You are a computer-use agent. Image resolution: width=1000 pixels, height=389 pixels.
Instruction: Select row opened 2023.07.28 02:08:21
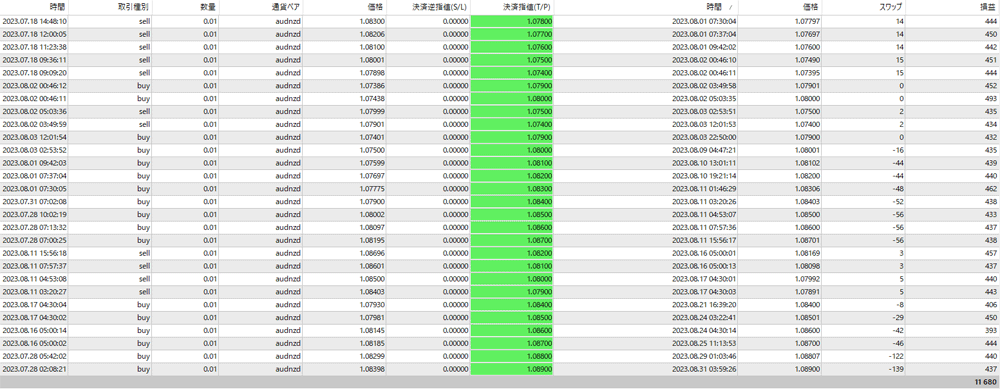click(500, 369)
